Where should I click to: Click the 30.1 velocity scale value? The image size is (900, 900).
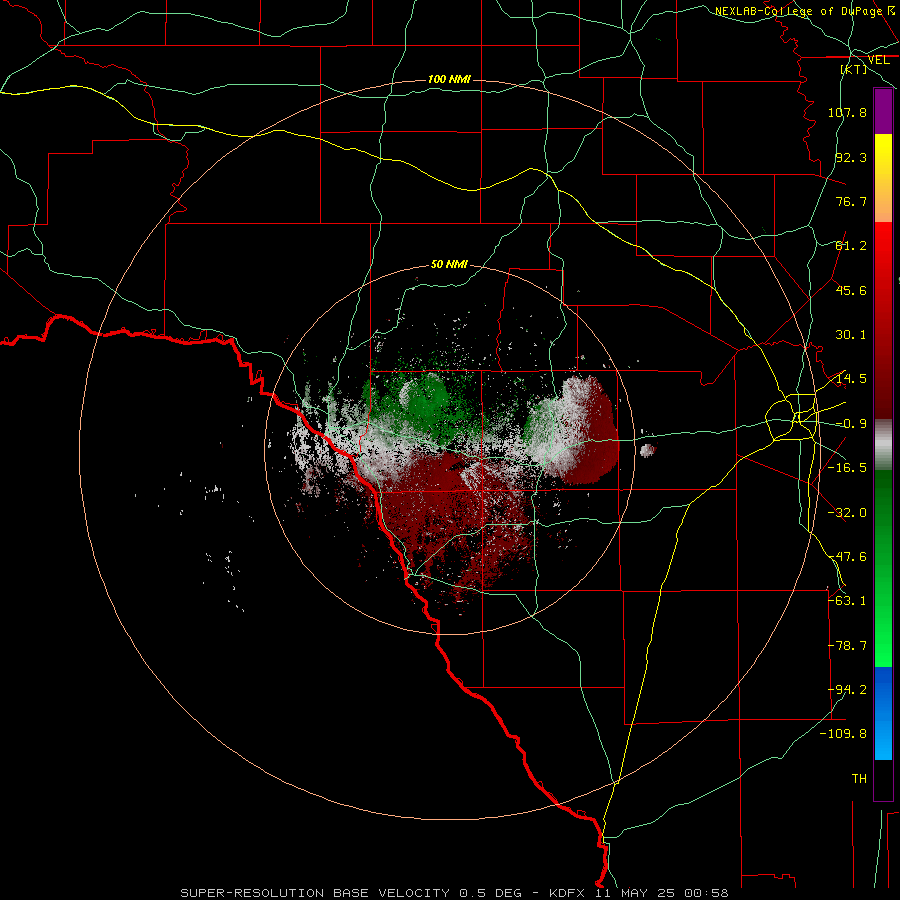coord(851,335)
